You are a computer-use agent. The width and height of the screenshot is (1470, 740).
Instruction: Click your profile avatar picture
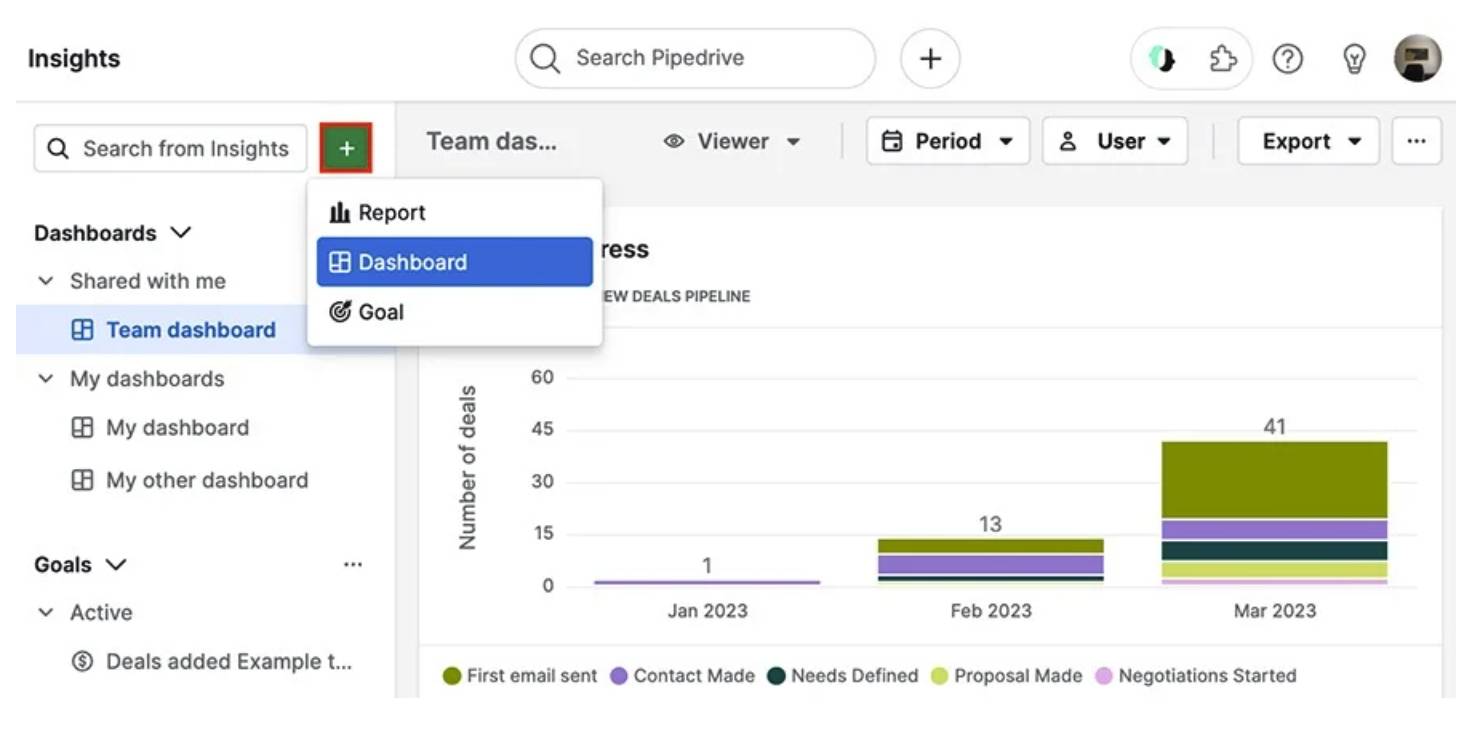1418,58
